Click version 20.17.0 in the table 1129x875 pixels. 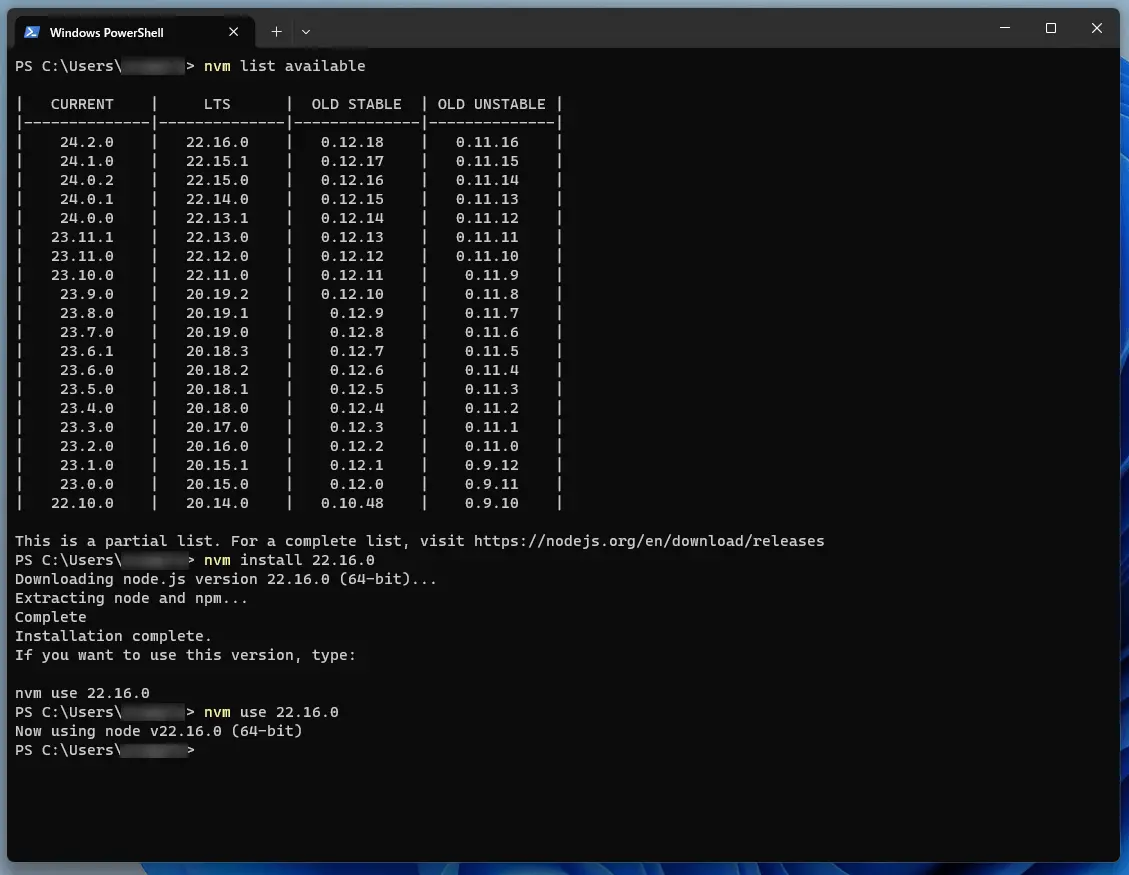(217, 427)
